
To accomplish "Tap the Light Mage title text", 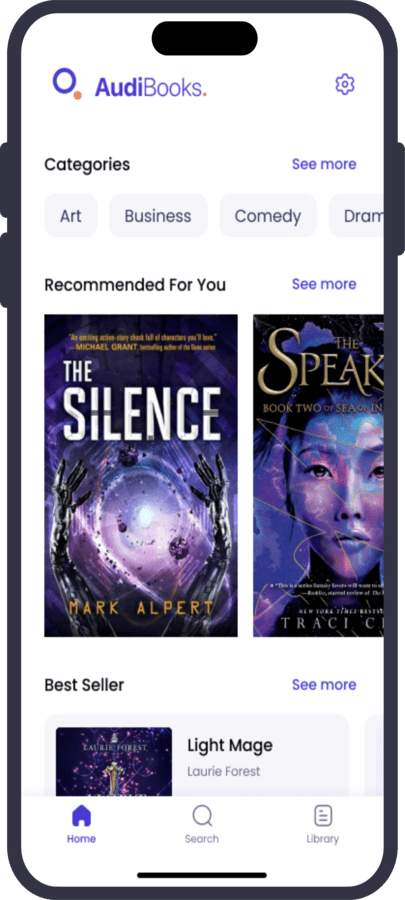I will tap(230, 746).
